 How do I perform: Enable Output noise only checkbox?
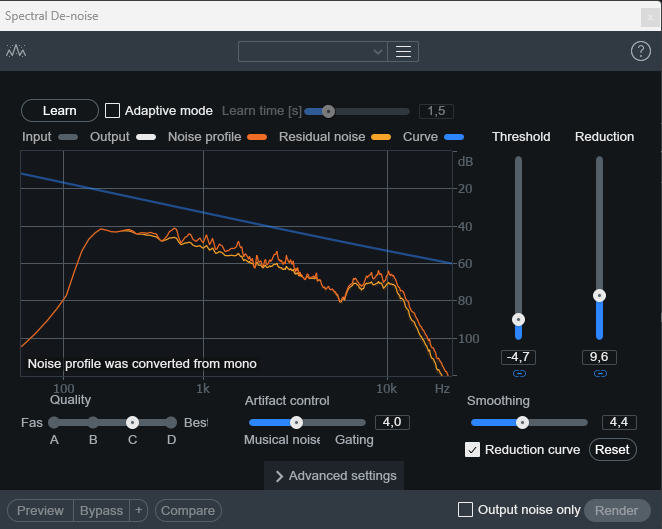tap(465, 510)
